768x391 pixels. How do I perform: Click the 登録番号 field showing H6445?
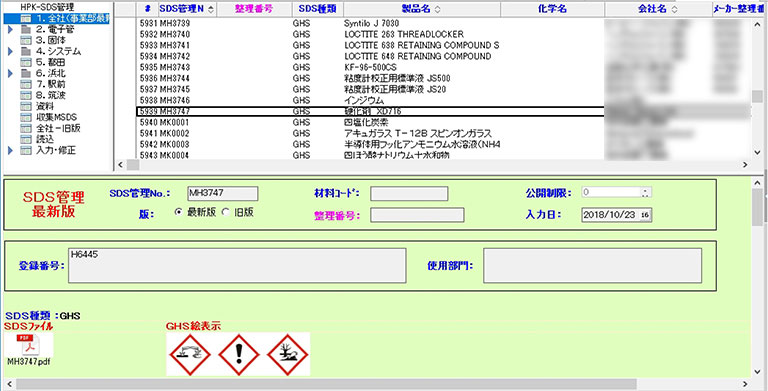[237, 266]
